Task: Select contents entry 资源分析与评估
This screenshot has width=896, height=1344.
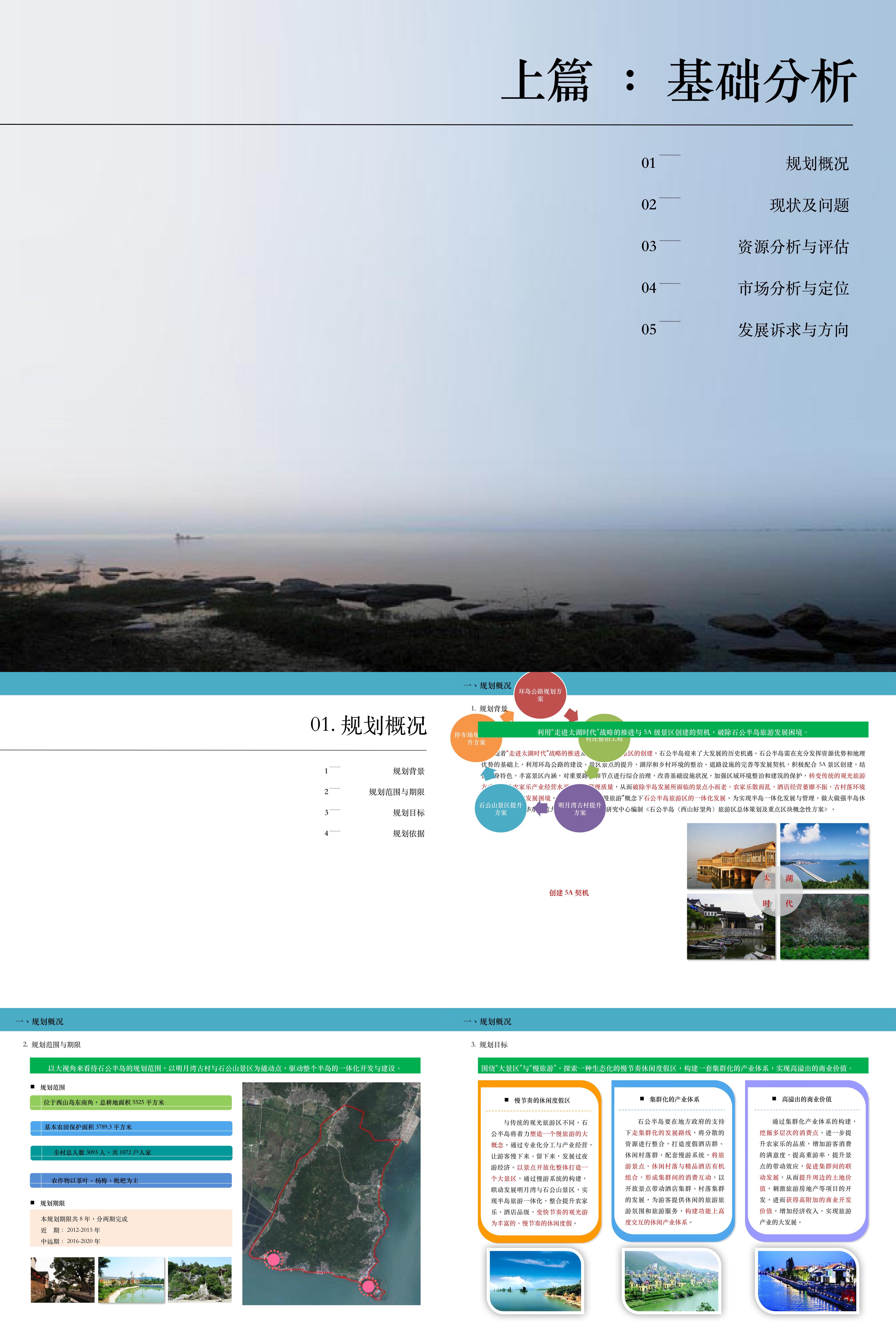Action: coord(793,247)
